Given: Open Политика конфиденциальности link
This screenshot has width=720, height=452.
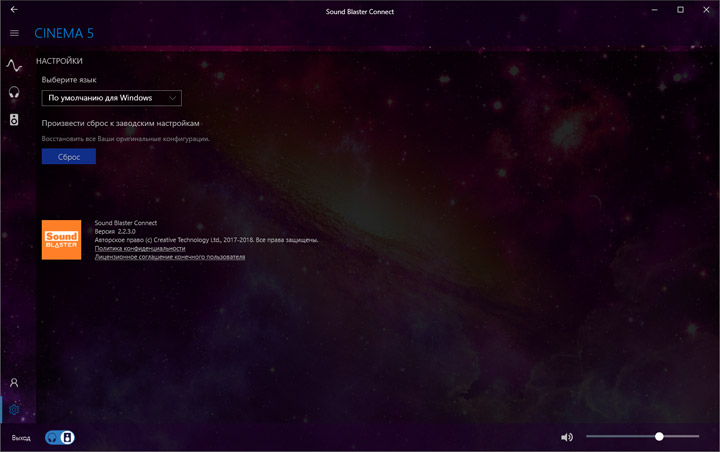Looking at the screenshot, I should pyautogui.click(x=140, y=249).
